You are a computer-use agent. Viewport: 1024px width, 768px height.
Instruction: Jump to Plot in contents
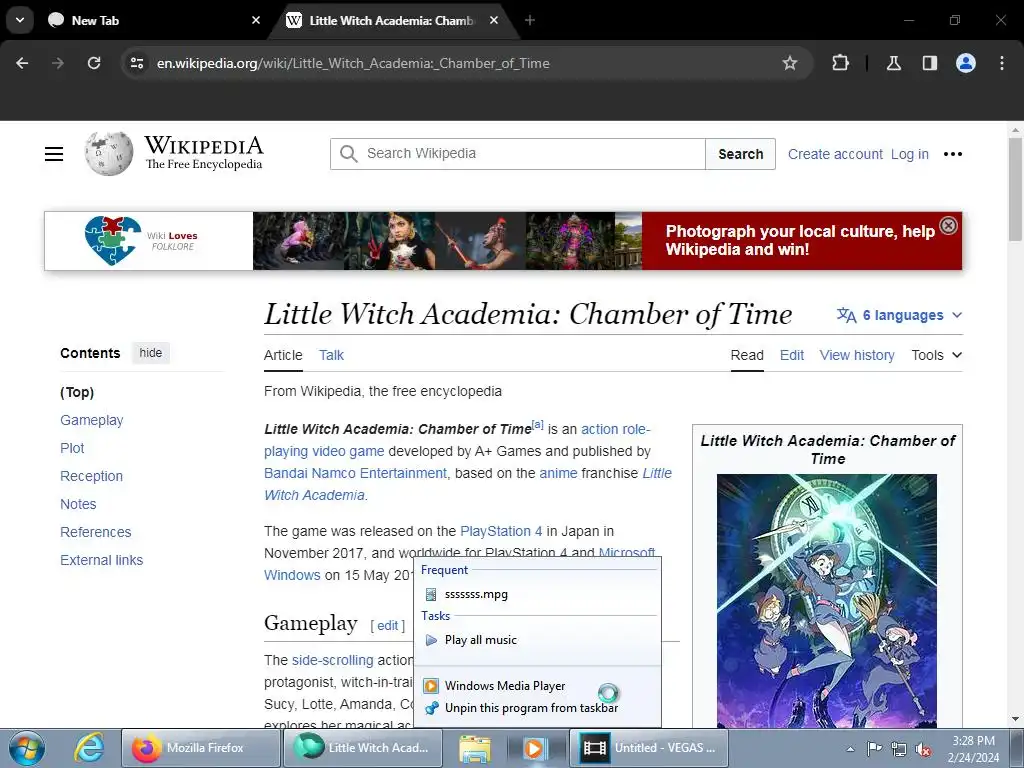(x=72, y=449)
